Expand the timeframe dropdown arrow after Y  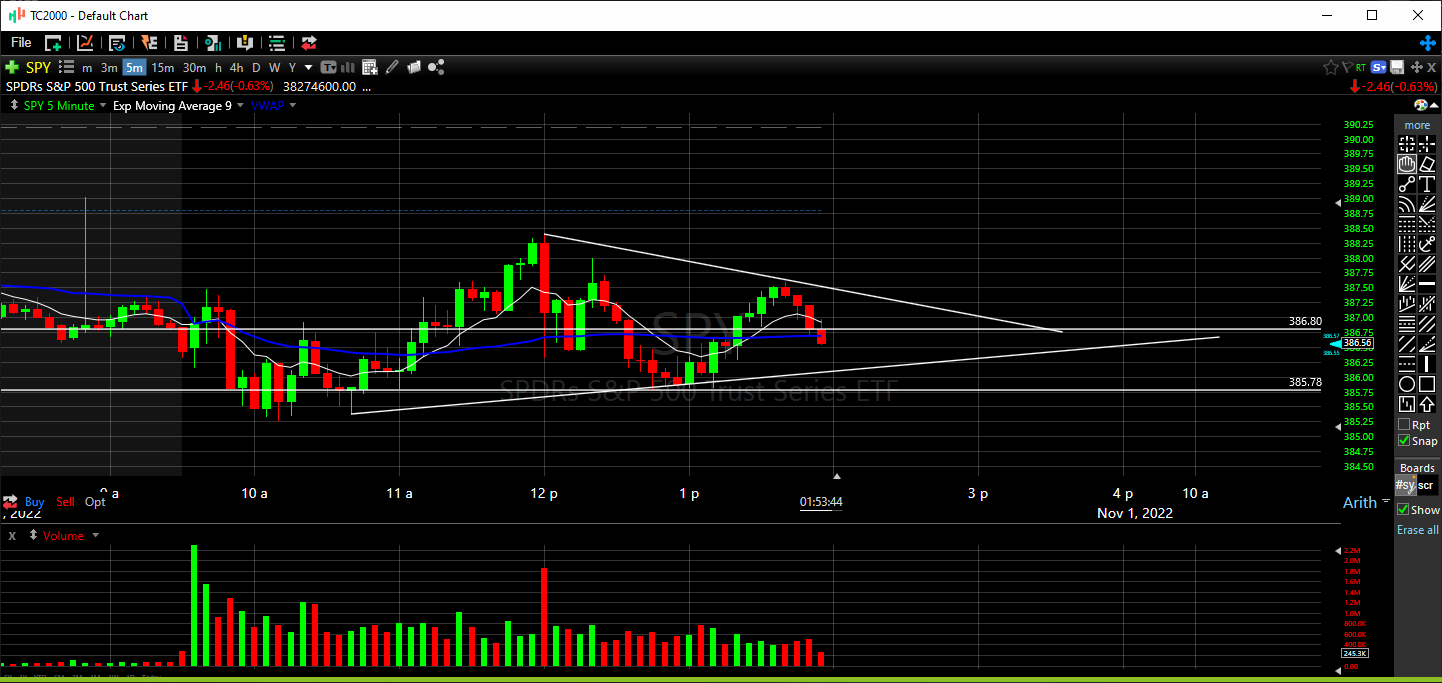308,68
